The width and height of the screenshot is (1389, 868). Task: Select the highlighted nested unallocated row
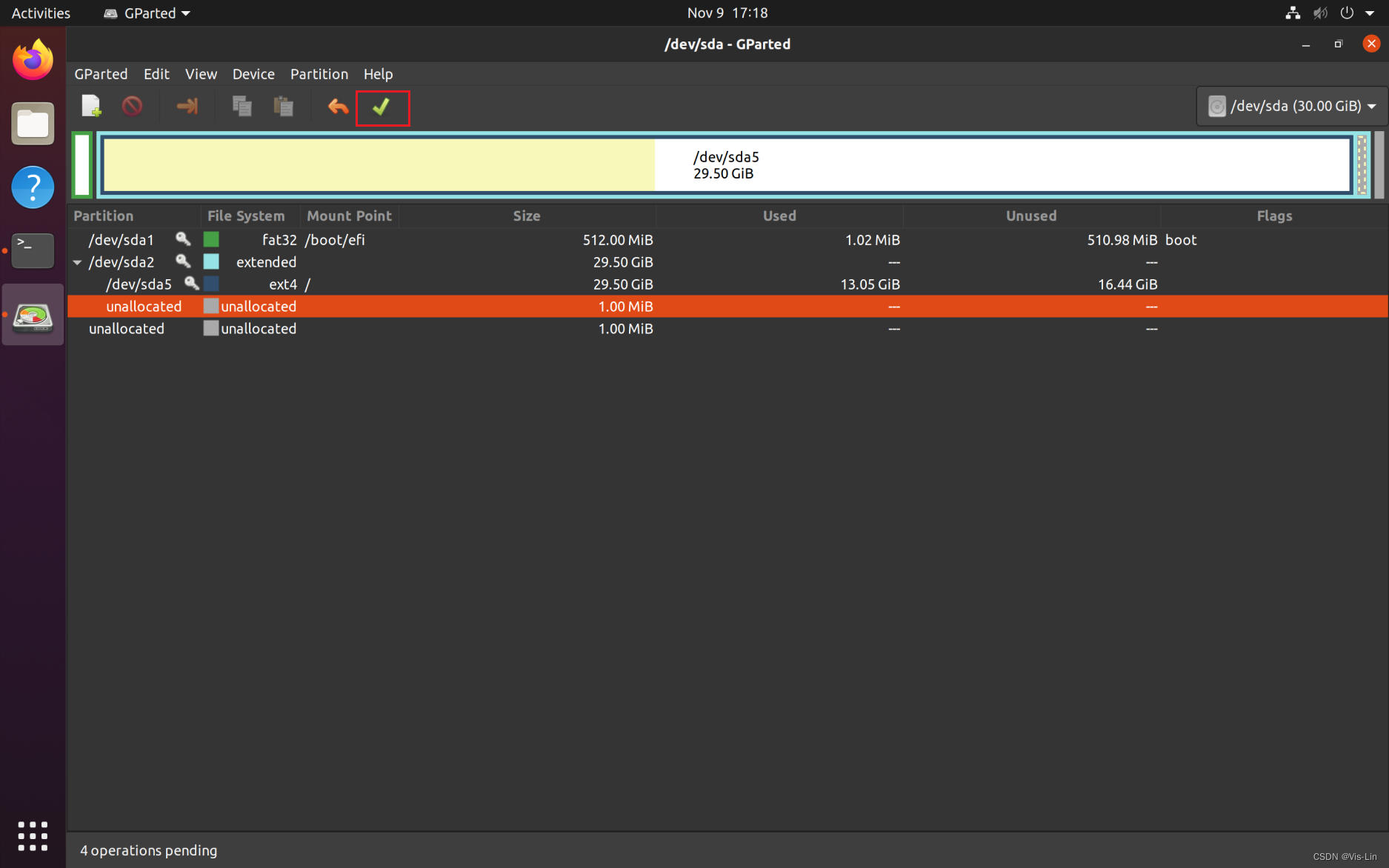(727, 307)
